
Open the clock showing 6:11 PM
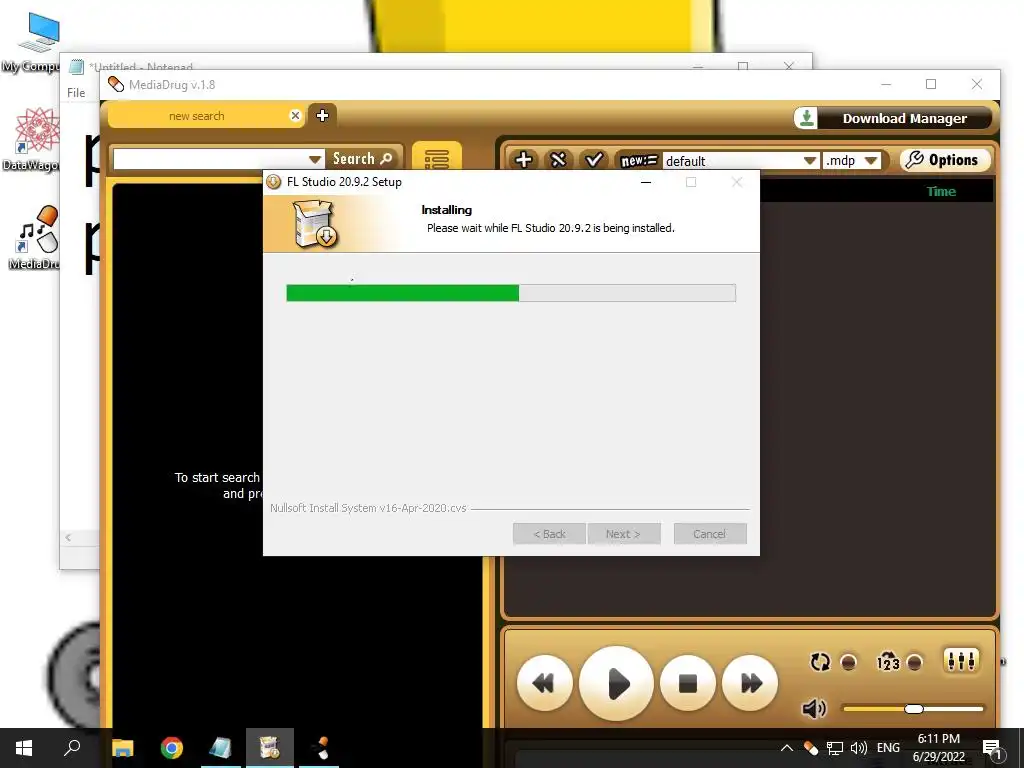coord(938,748)
